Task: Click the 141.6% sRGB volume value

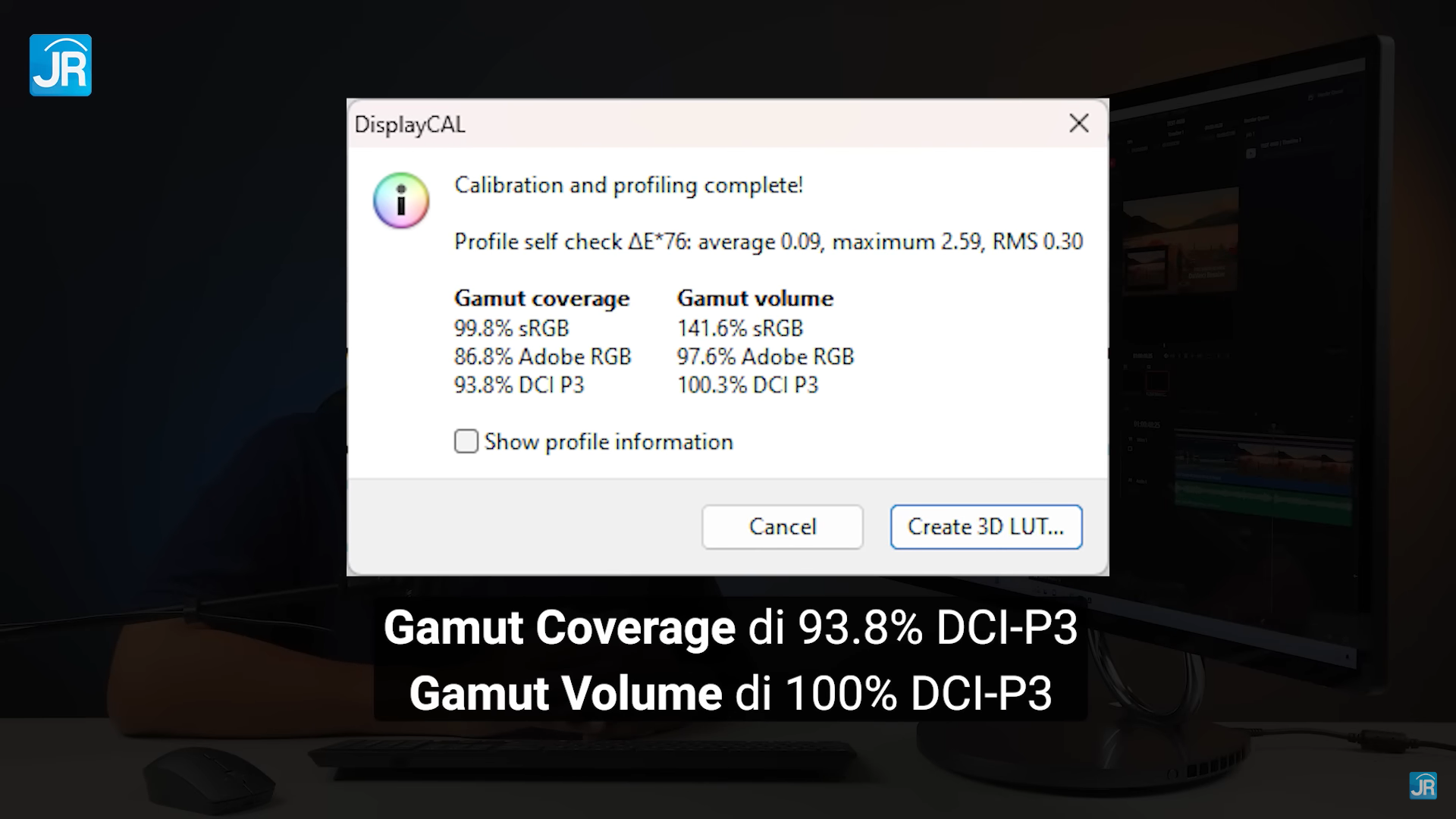Action: click(x=739, y=328)
